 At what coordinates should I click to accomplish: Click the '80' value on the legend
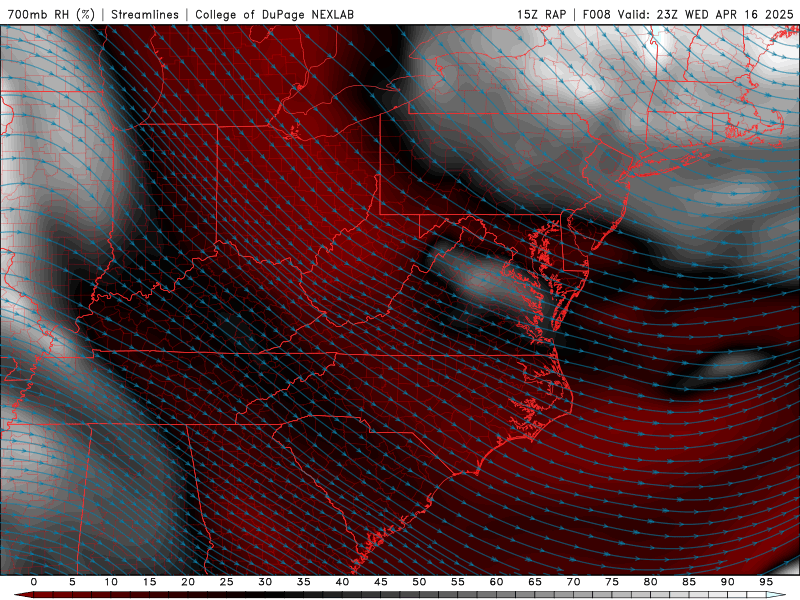tap(651, 582)
